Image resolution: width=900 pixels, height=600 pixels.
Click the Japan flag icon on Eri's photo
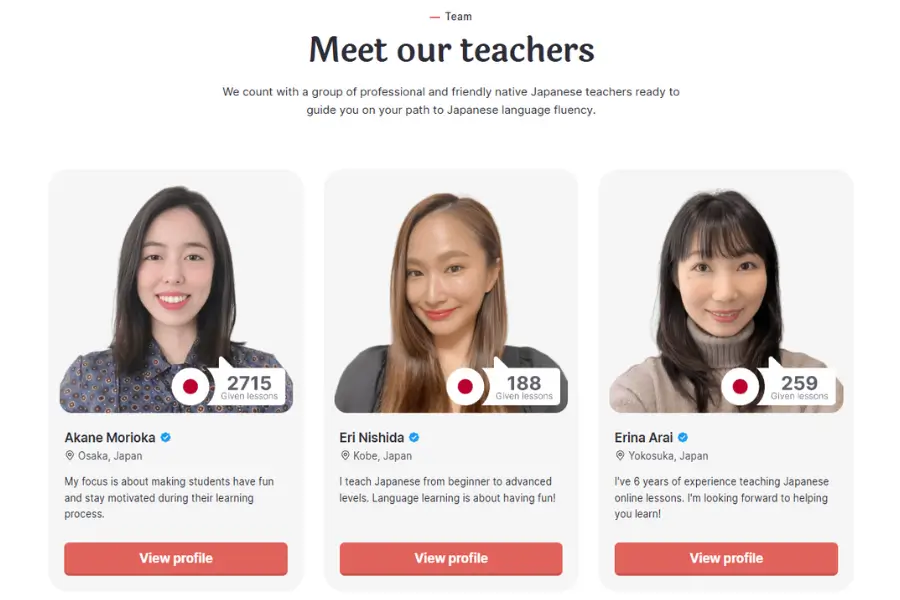[x=465, y=386]
